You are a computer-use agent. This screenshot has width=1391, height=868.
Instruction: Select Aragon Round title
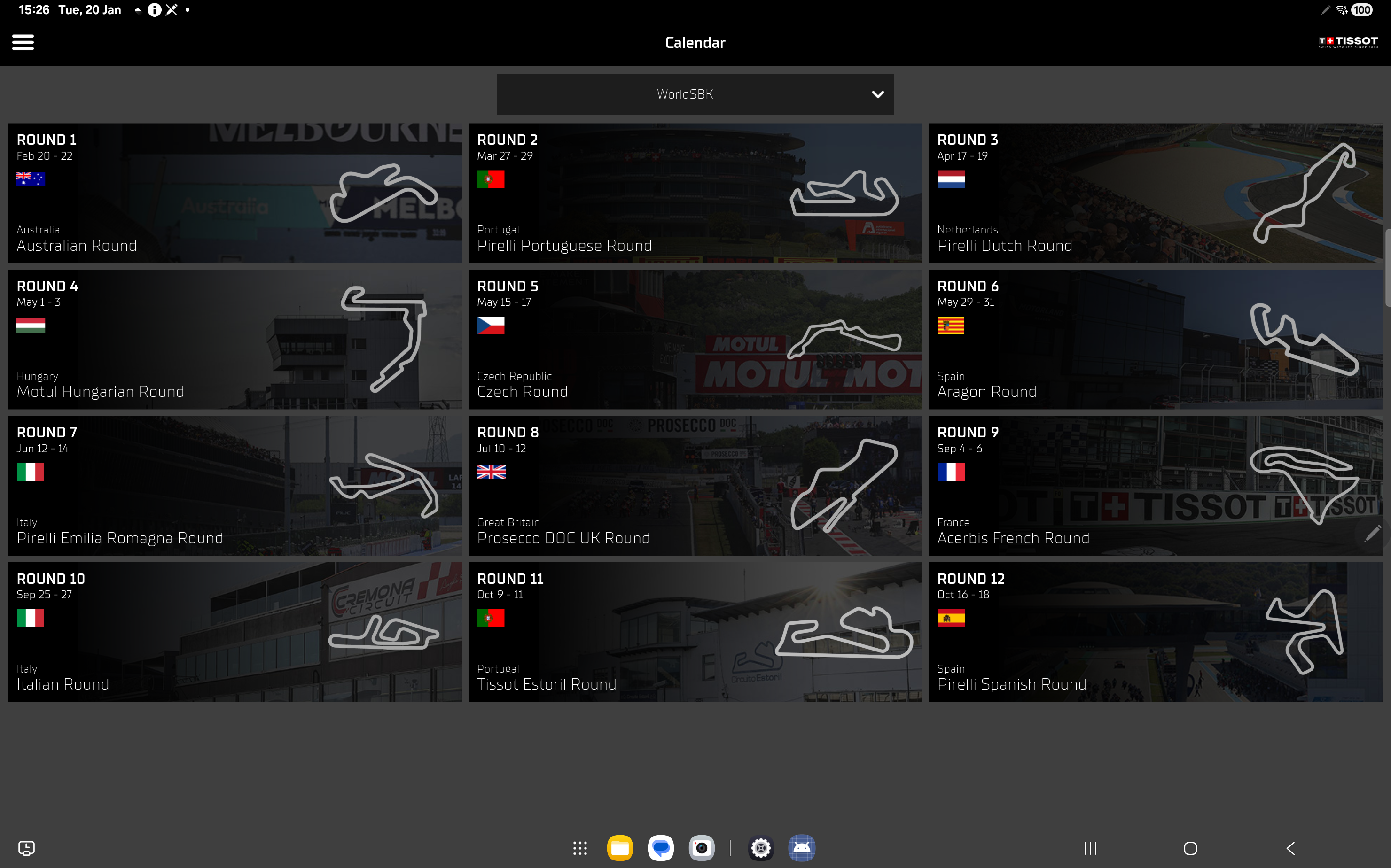click(986, 392)
